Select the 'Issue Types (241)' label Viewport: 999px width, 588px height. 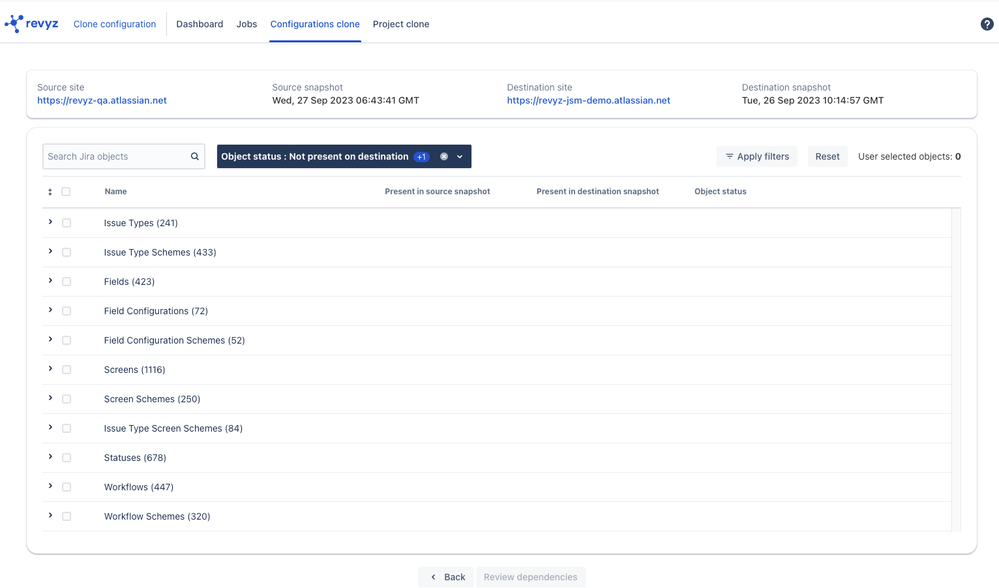(x=141, y=223)
